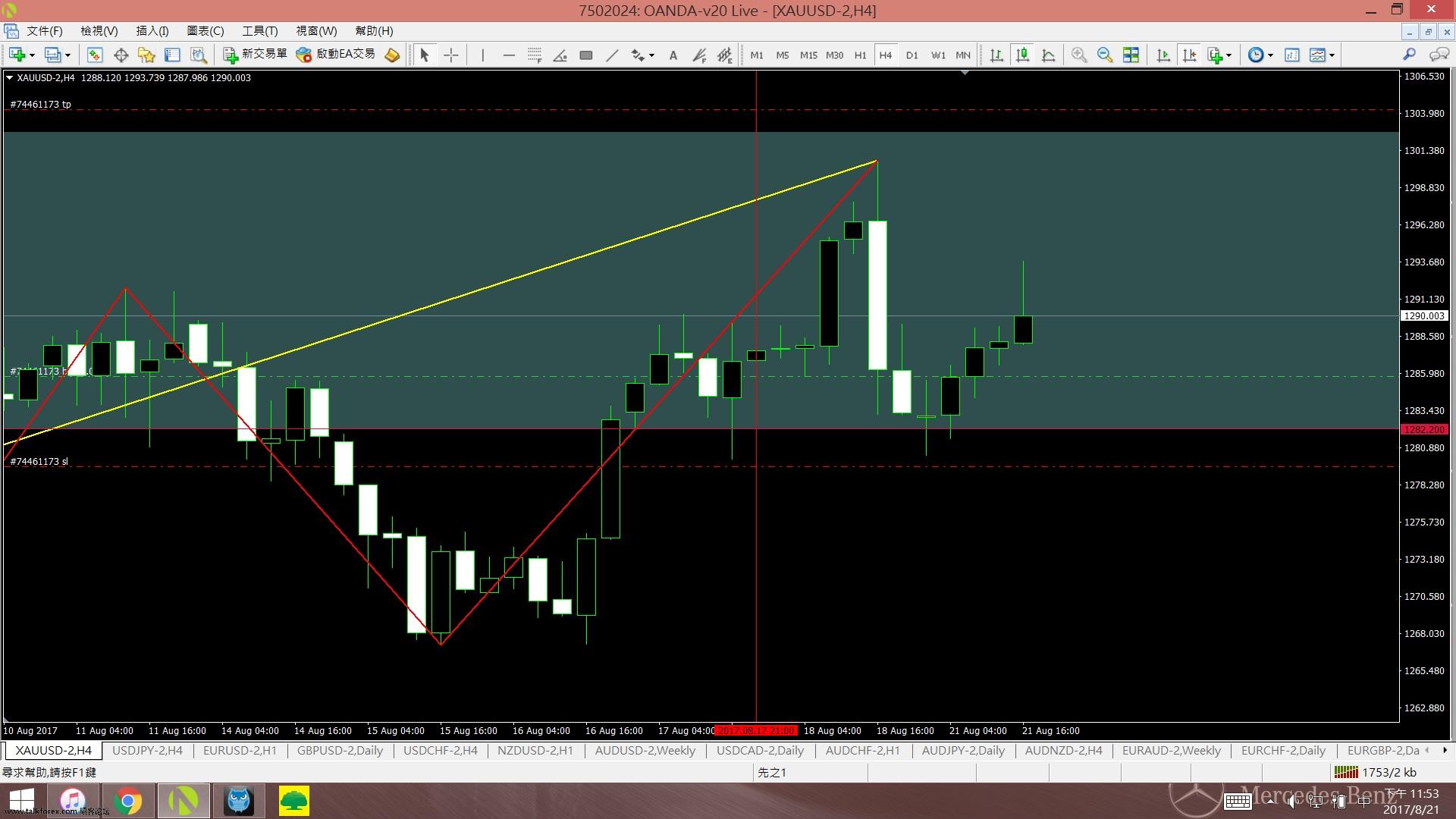The image size is (1456, 819).
Task: Click the MetaEditor yellow book icon
Action: 392,55
